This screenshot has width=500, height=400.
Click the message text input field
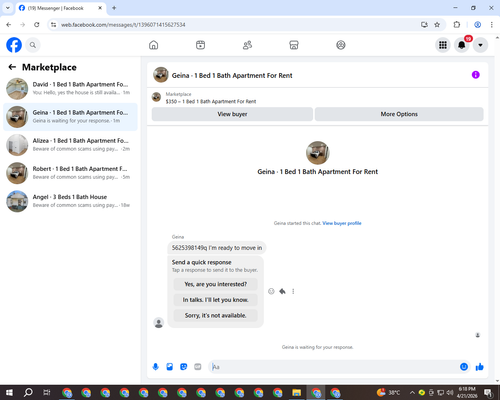[334, 367]
